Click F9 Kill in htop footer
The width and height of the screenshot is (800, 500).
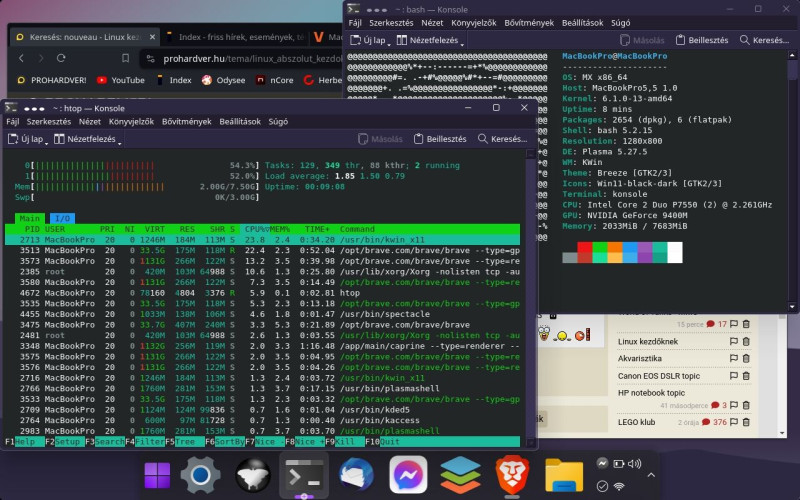point(345,442)
